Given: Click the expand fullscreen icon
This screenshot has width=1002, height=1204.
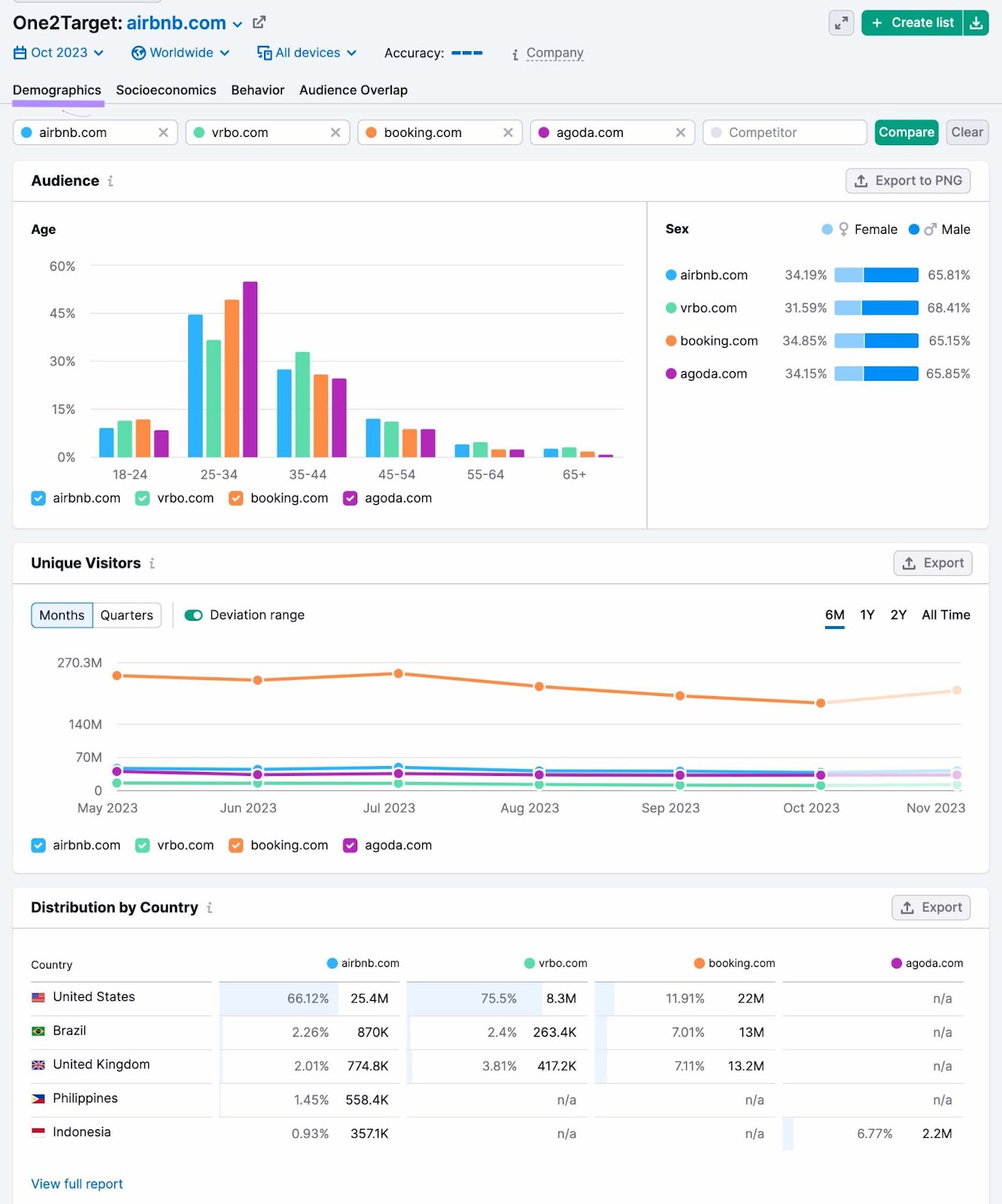Looking at the screenshot, I should [x=841, y=23].
